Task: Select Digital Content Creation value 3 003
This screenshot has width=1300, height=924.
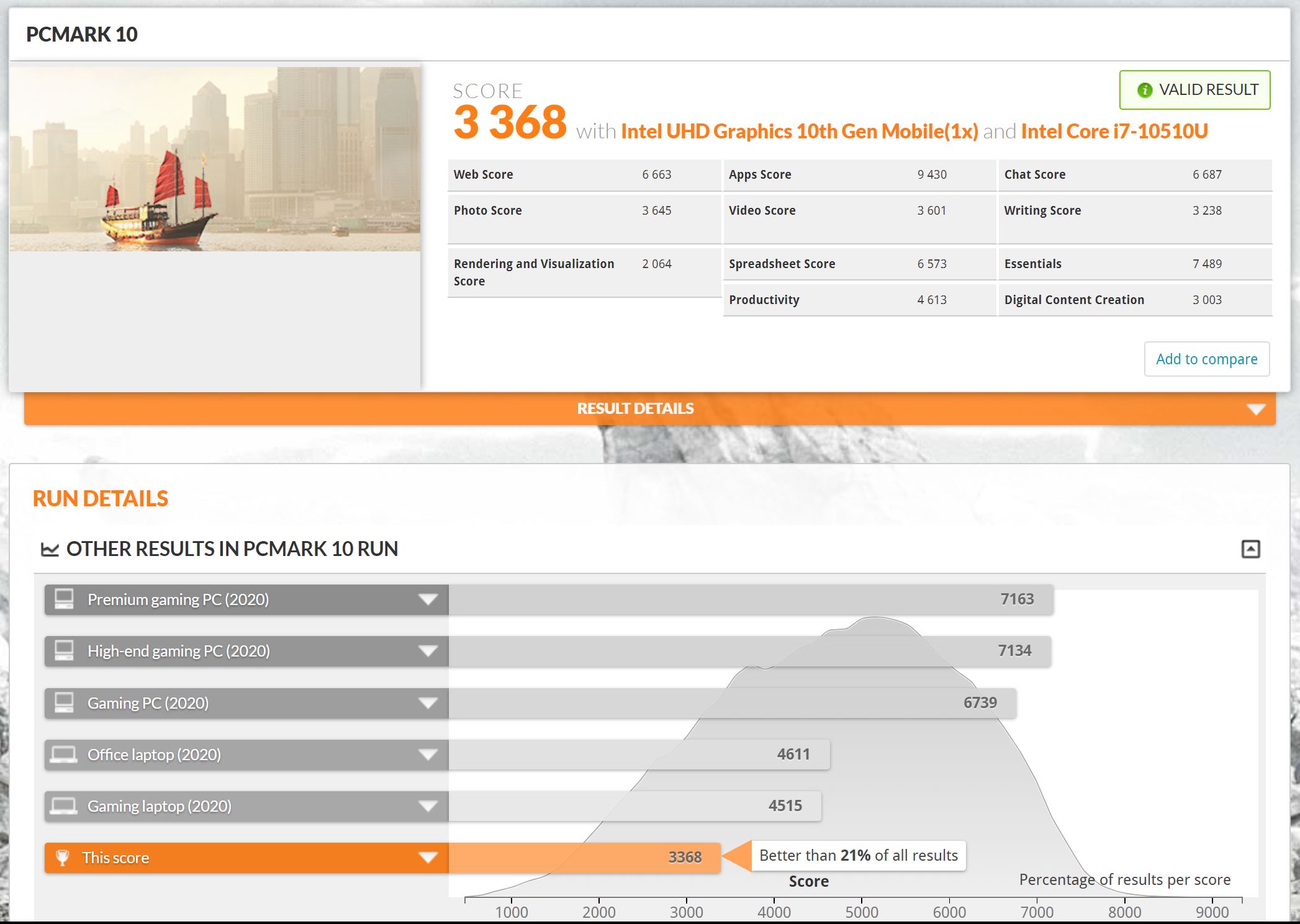Action: [1207, 300]
